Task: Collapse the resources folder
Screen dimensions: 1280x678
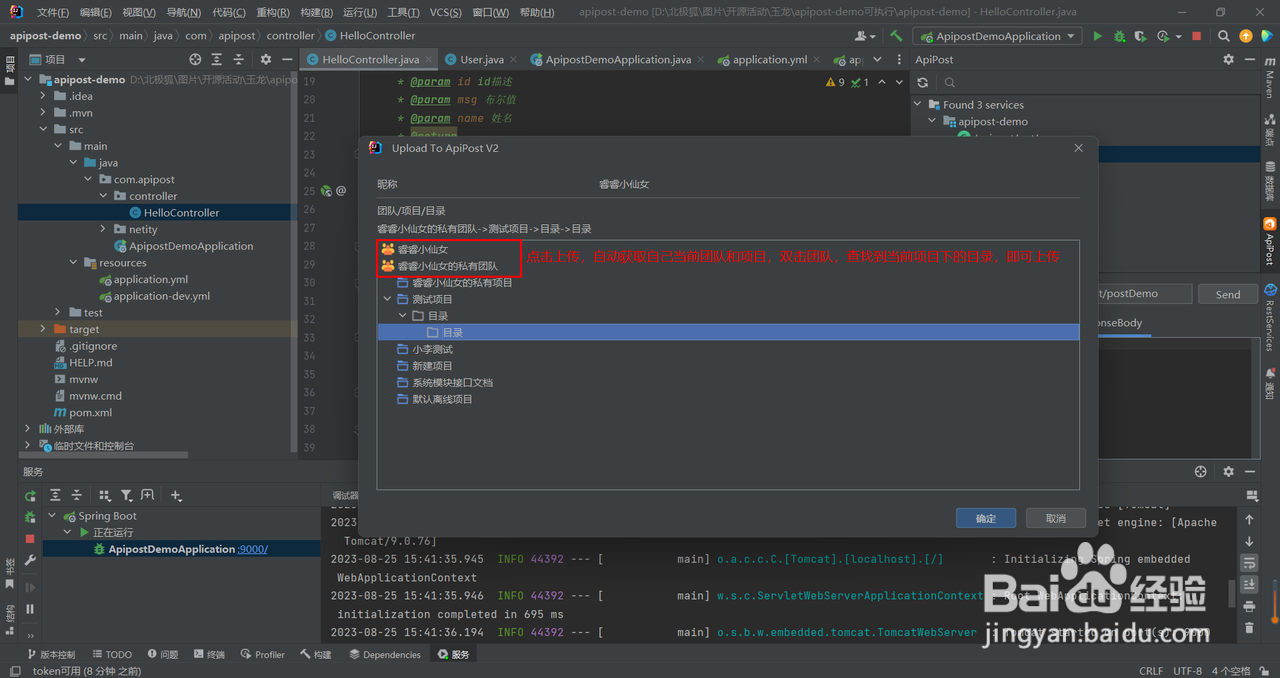Action: 73,263
